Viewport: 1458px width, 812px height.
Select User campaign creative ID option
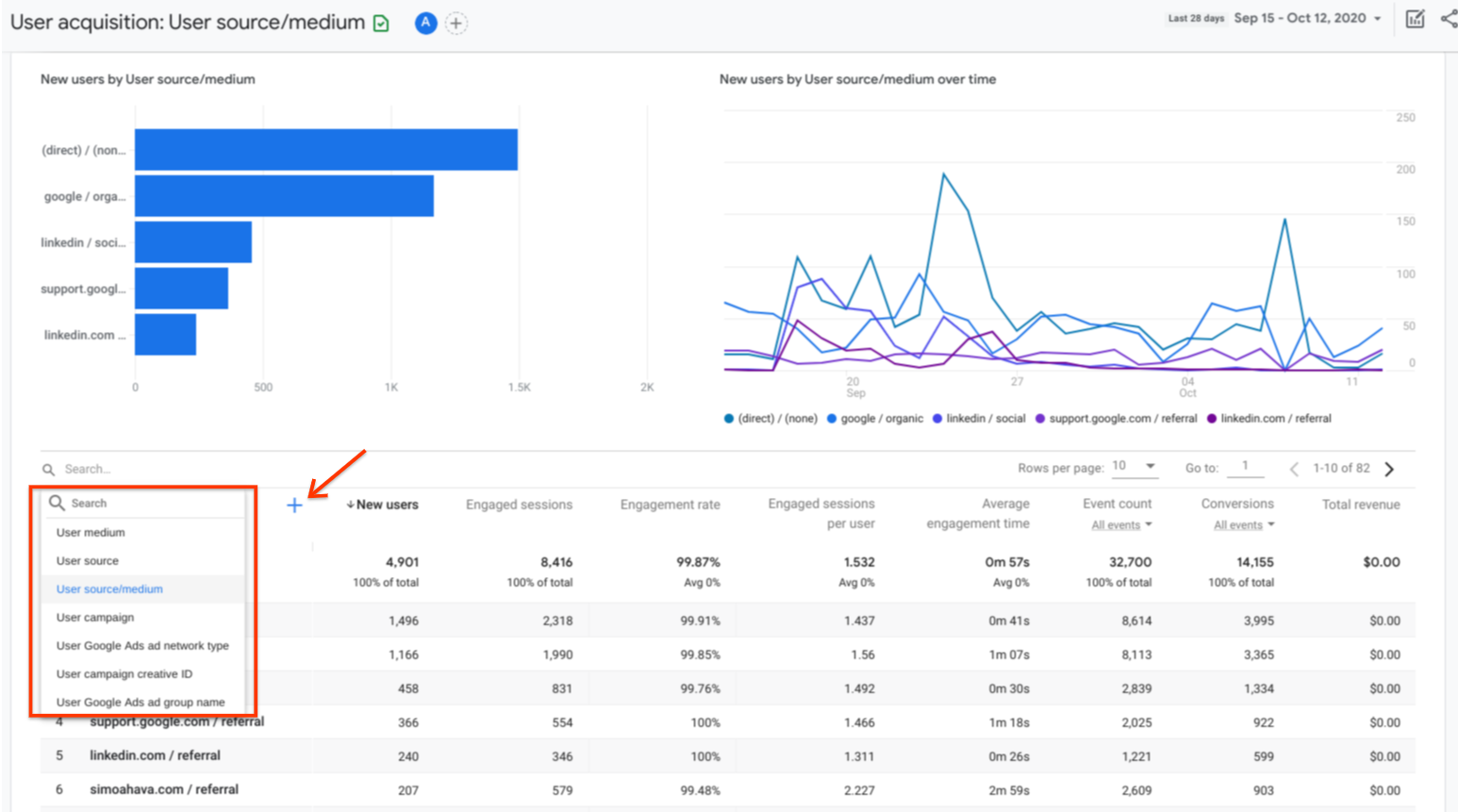(124, 674)
